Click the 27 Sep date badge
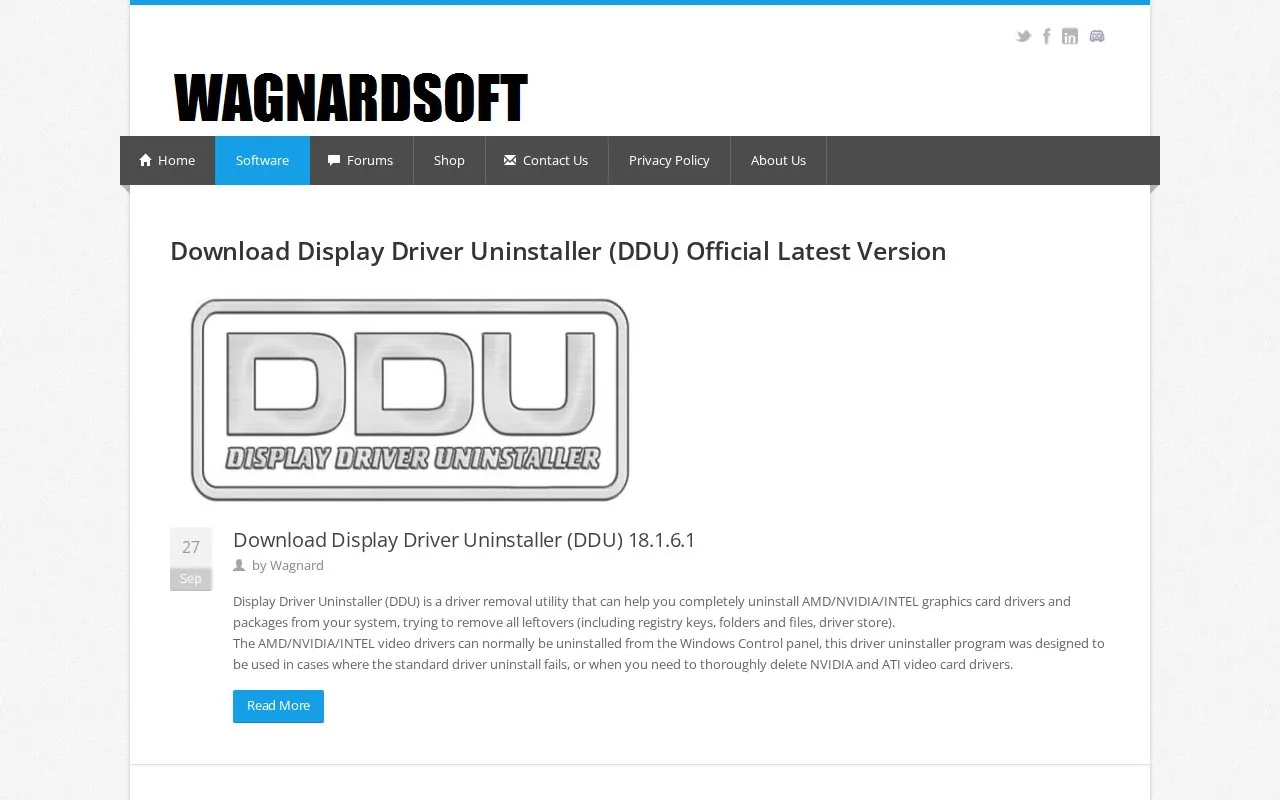1280x800 pixels. [191, 559]
